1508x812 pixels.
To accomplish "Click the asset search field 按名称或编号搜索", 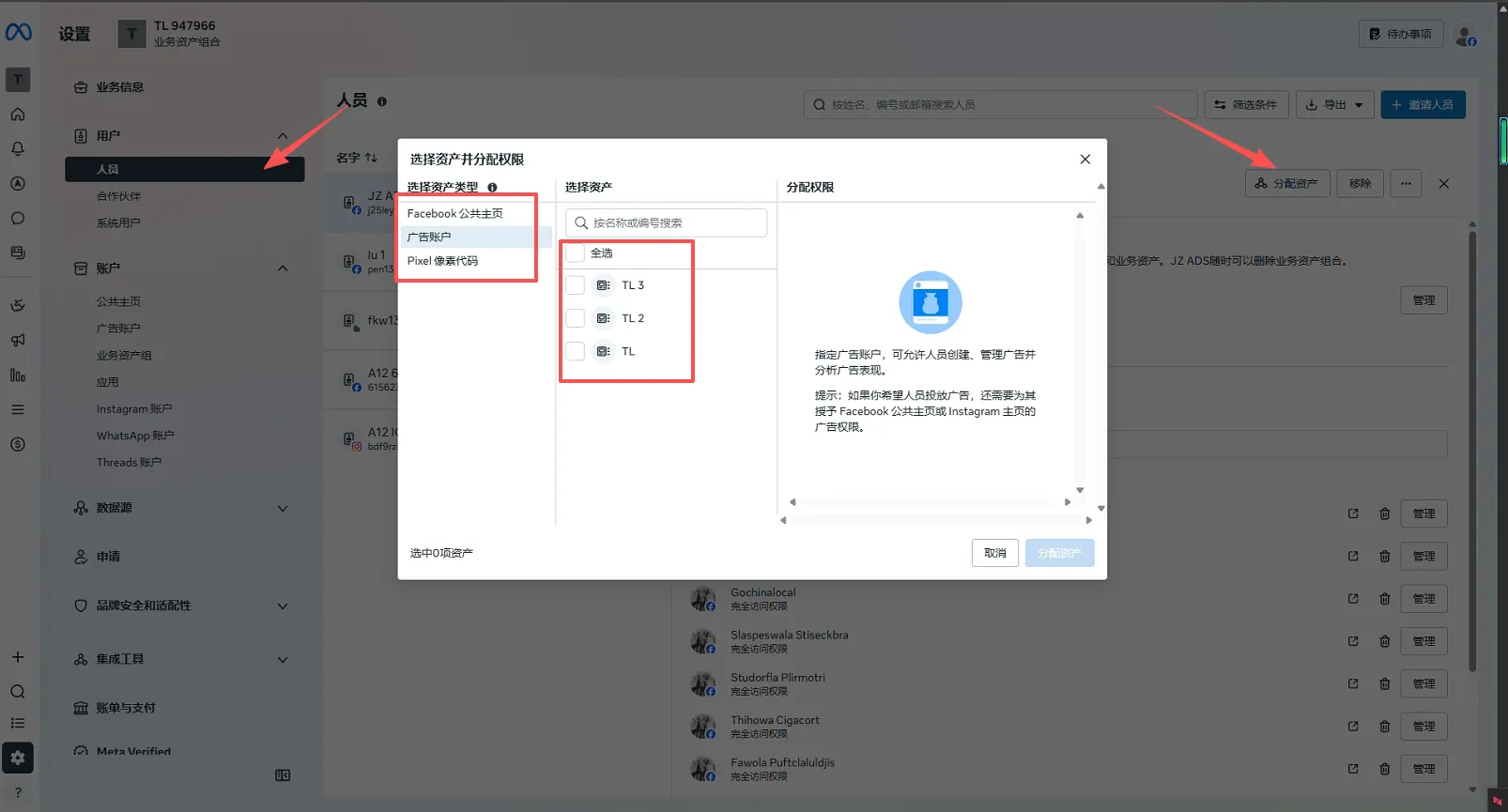I will pos(666,222).
